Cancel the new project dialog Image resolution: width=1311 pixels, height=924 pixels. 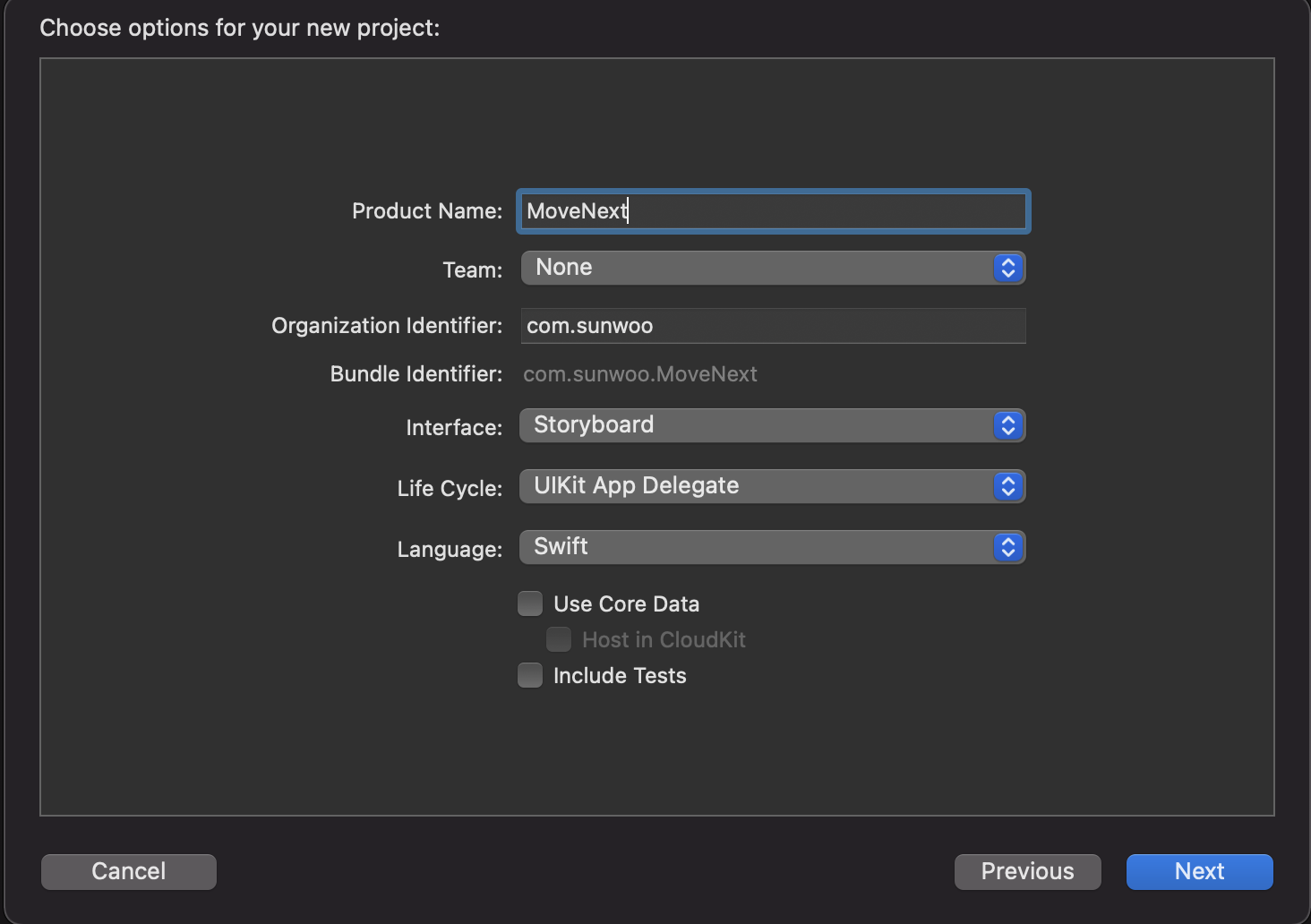tap(129, 871)
